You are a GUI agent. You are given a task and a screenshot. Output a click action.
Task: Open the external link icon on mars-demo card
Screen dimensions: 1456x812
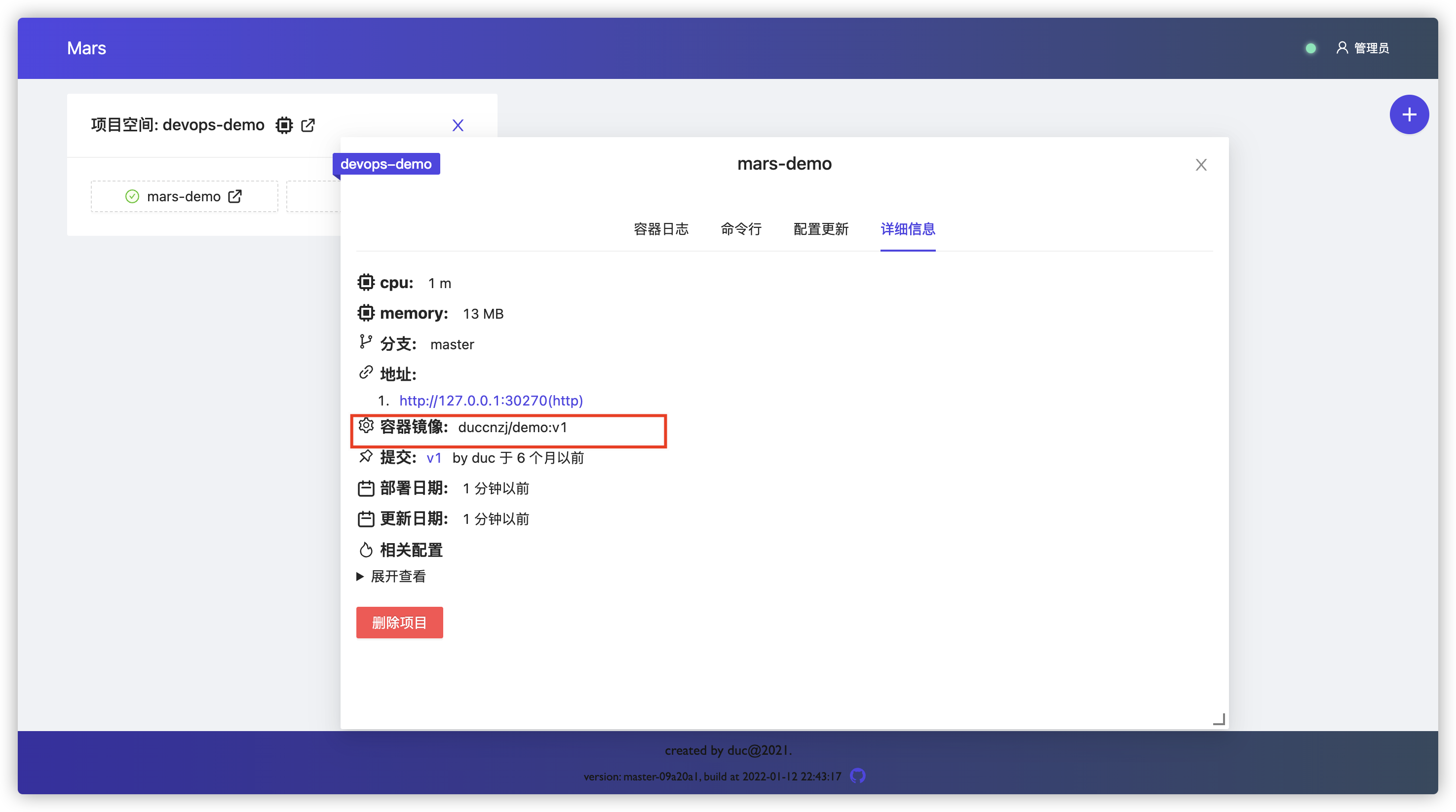click(235, 196)
